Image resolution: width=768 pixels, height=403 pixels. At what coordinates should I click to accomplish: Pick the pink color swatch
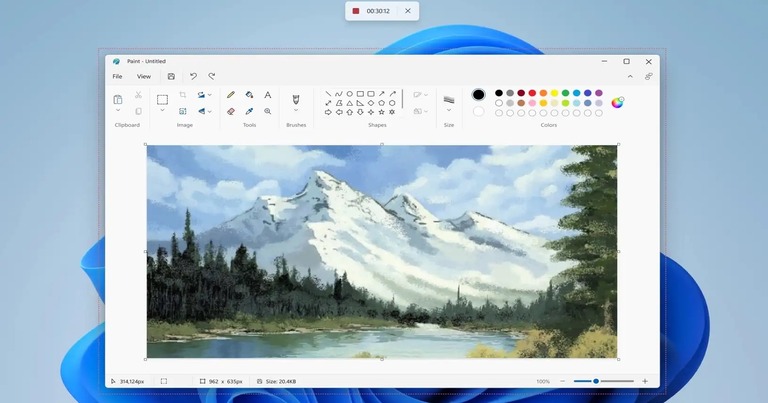tap(532, 103)
